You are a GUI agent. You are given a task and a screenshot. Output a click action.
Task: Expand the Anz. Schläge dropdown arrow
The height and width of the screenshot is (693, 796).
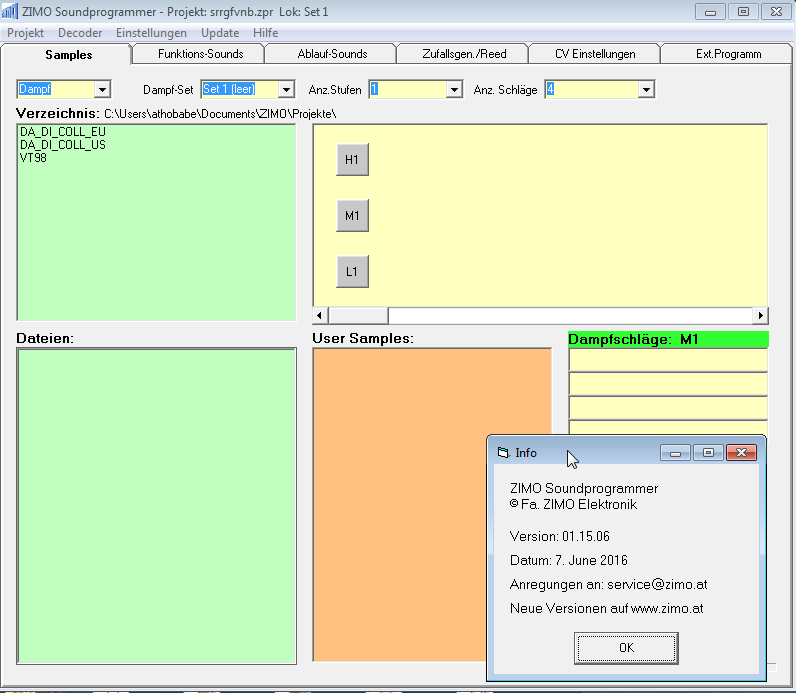pos(646,90)
